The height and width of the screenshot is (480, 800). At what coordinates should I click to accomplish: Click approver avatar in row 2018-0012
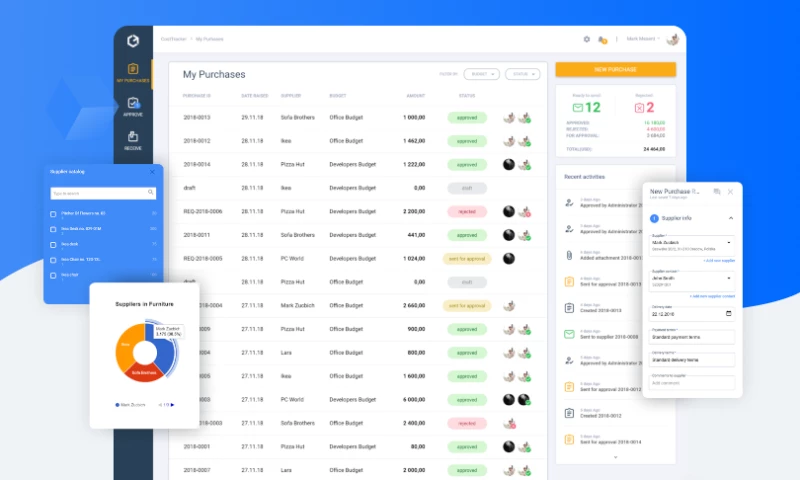(524, 141)
